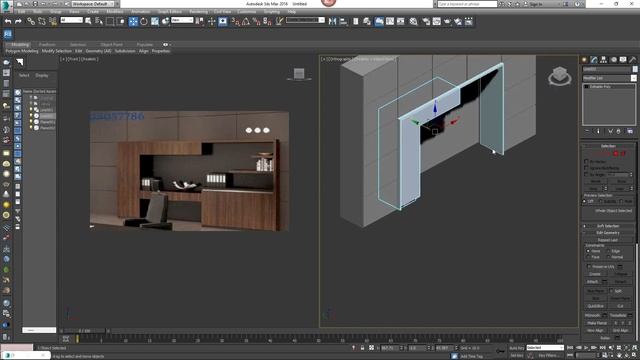This screenshot has height=360, width=640.
Task: Click the Slice Plane button
Action: coord(596,291)
